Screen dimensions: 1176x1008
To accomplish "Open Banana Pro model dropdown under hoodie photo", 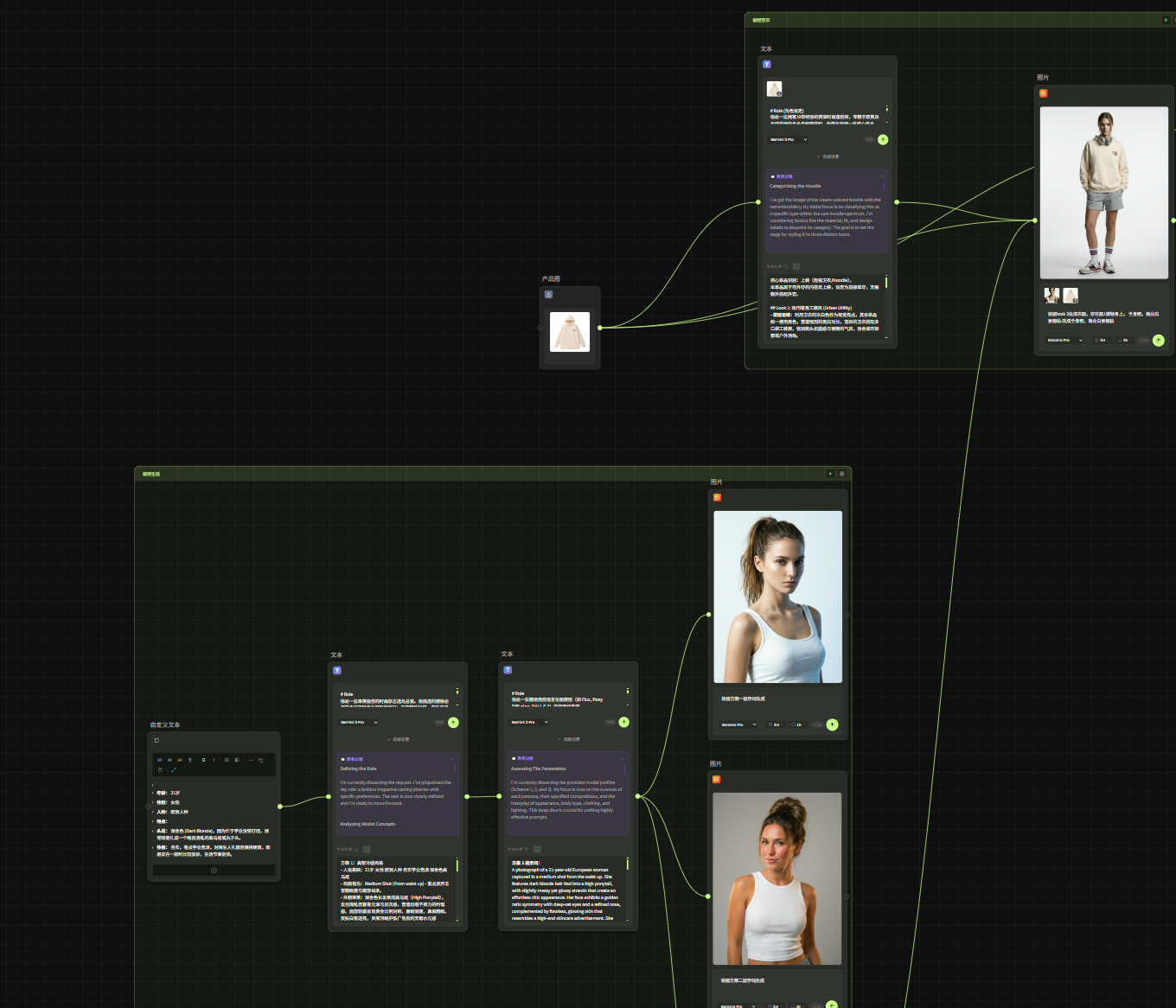I will point(1064,340).
